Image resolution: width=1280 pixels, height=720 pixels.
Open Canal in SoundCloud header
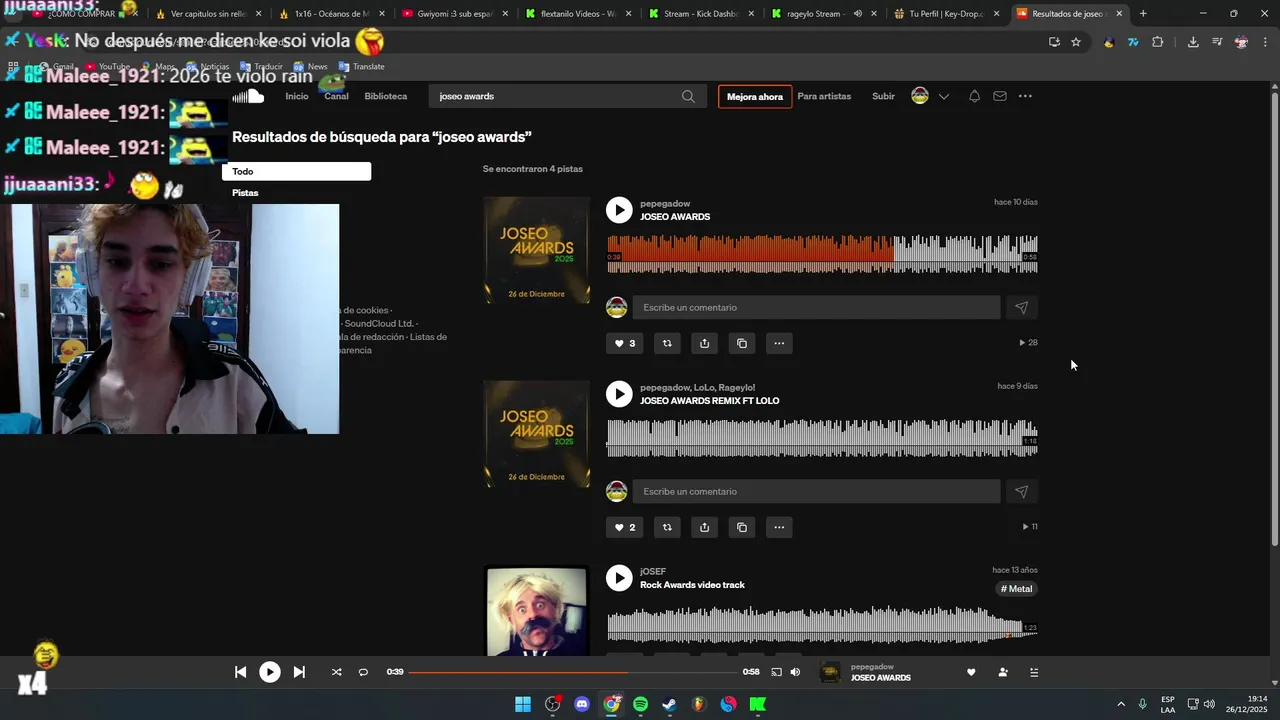coord(336,96)
